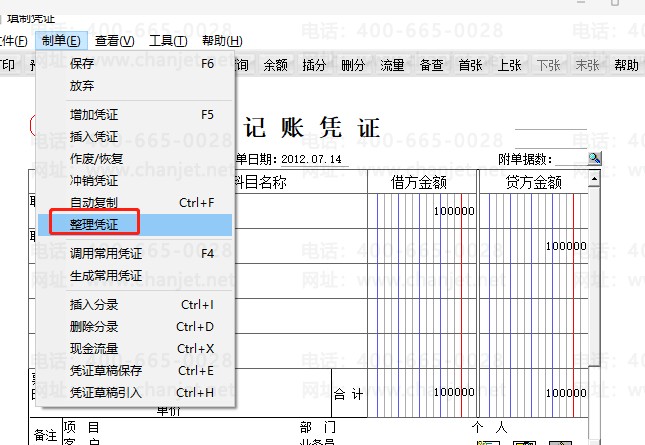
Task: Click the toolbar 帮助 button
Action: coord(626,65)
